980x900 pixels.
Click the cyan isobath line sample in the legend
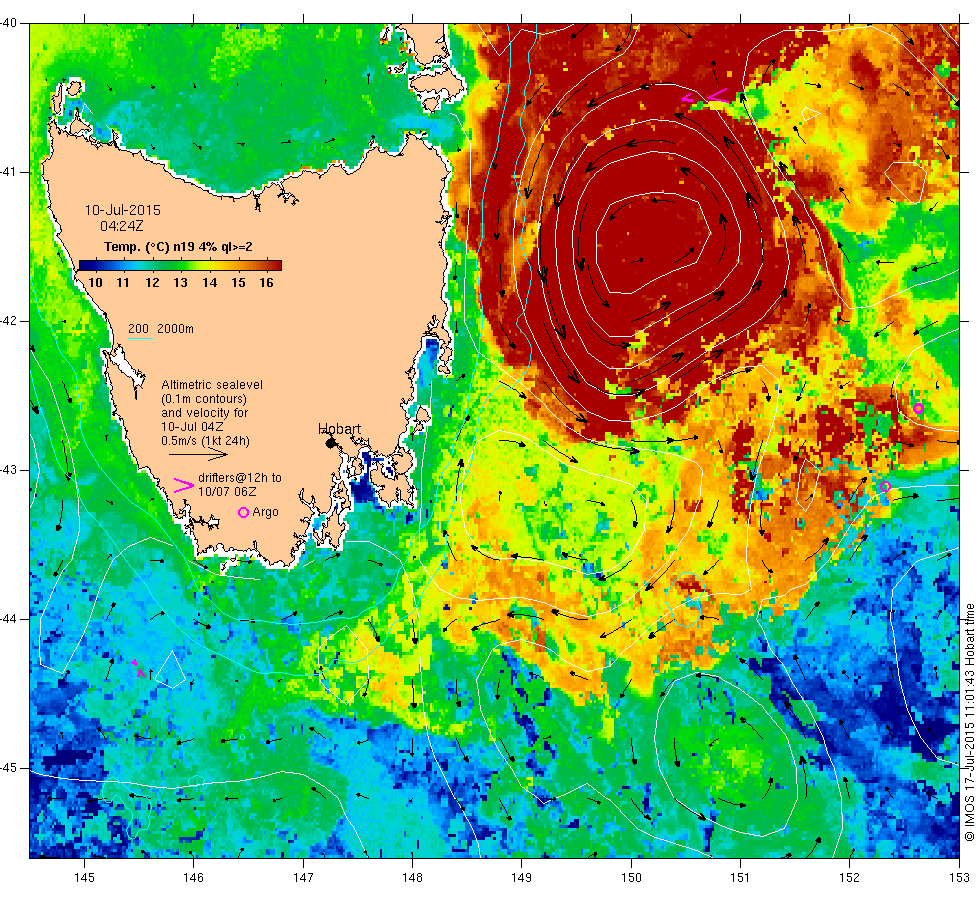pos(140,339)
